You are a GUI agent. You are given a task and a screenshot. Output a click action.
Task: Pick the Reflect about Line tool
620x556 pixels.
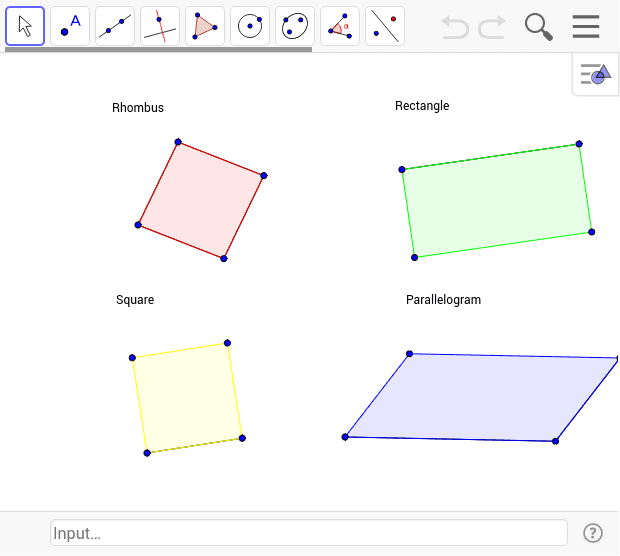pos(385,26)
